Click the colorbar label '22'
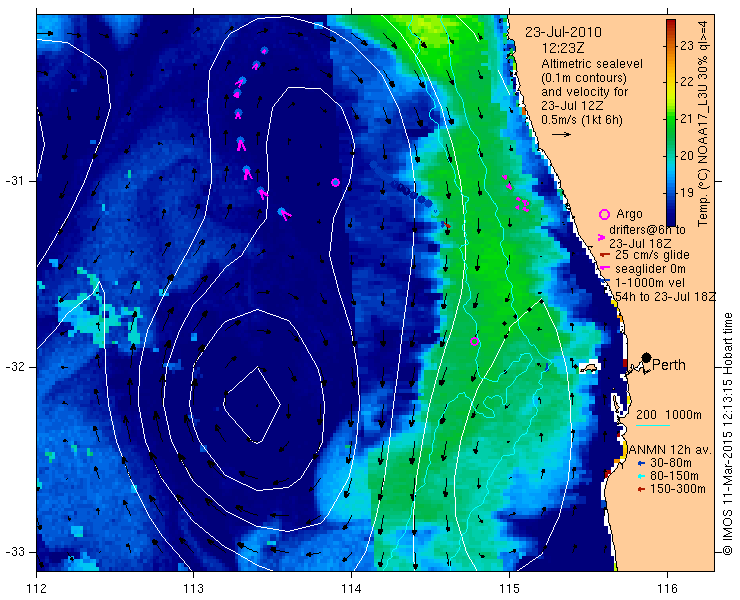 click(x=687, y=82)
